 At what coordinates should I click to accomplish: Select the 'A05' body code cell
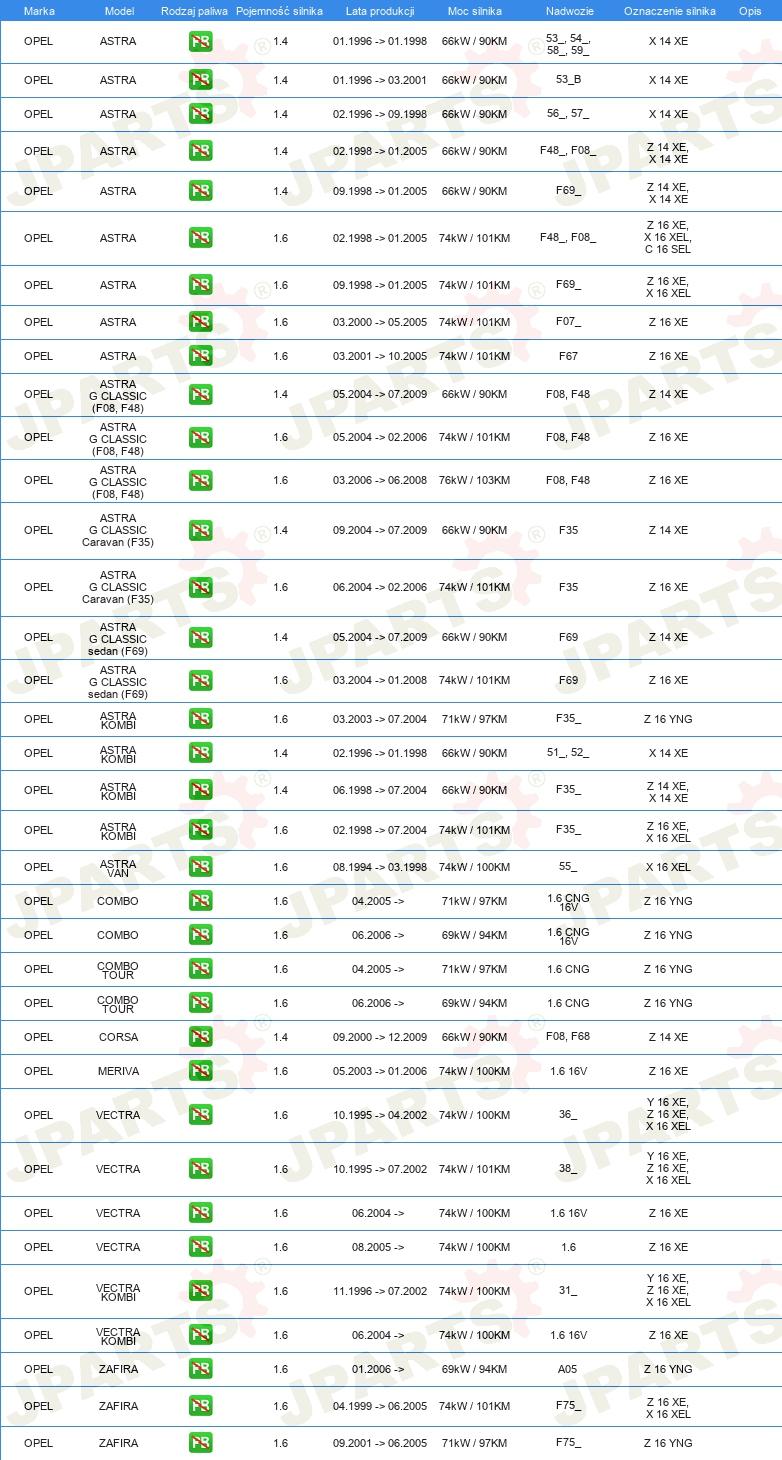[x=568, y=1369]
